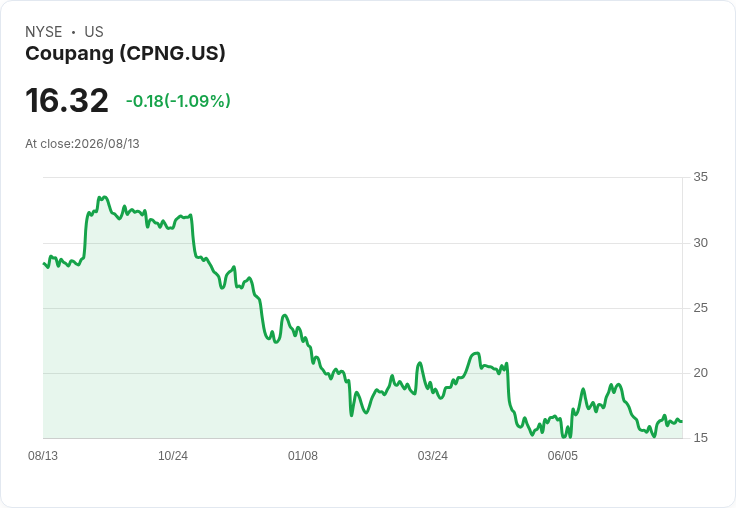Viewport: 736px width, 508px height.
Task: Click the chart line's highest peak
Action: tap(104, 197)
